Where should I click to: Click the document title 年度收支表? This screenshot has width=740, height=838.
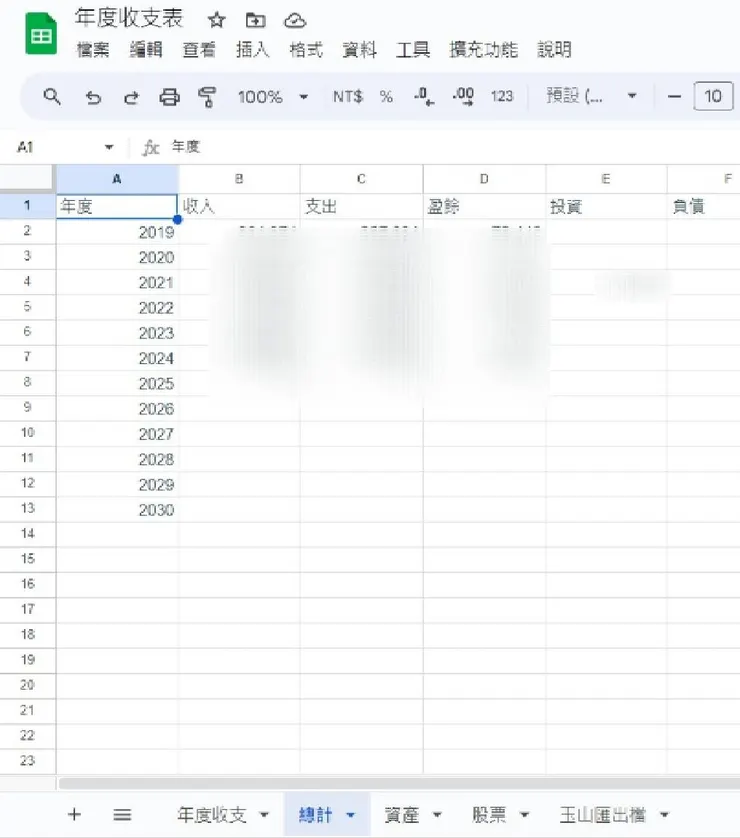pyautogui.click(x=129, y=18)
